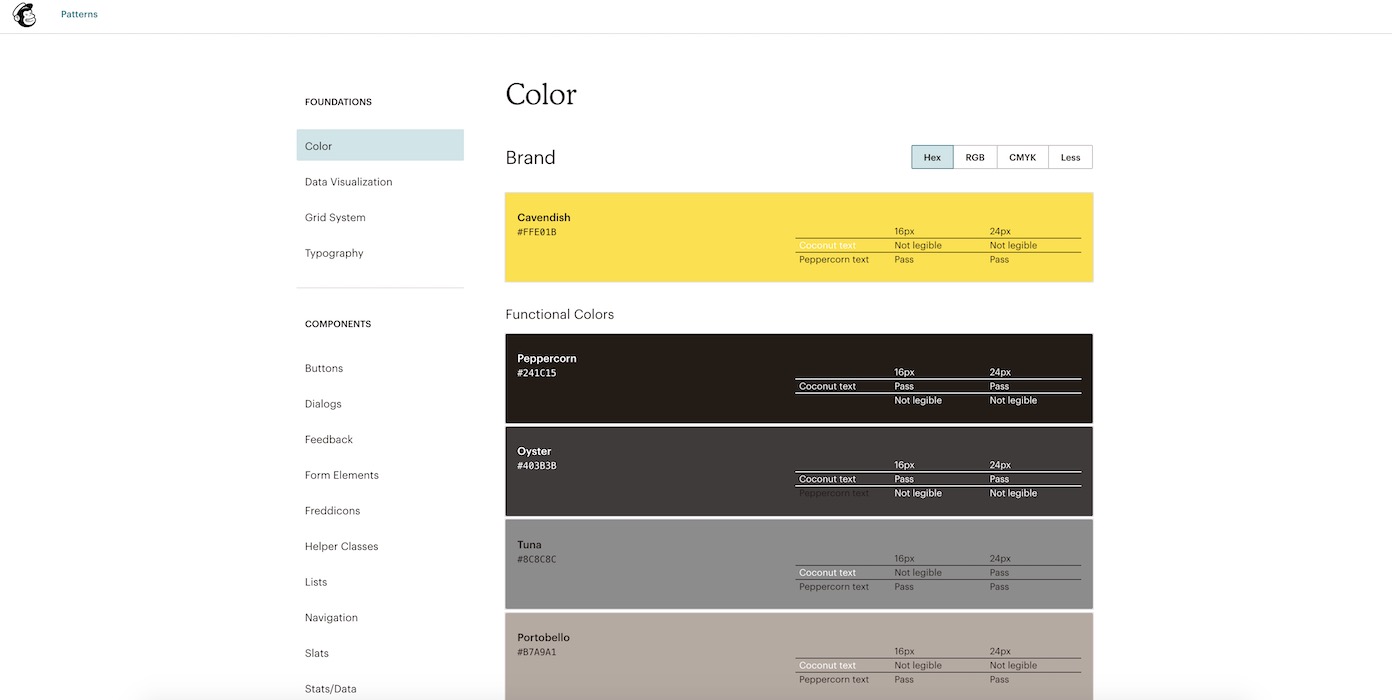Click Coconut text row in Peppercorn table
The width and height of the screenshot is (1392, 700).
(x=938, y=386)
